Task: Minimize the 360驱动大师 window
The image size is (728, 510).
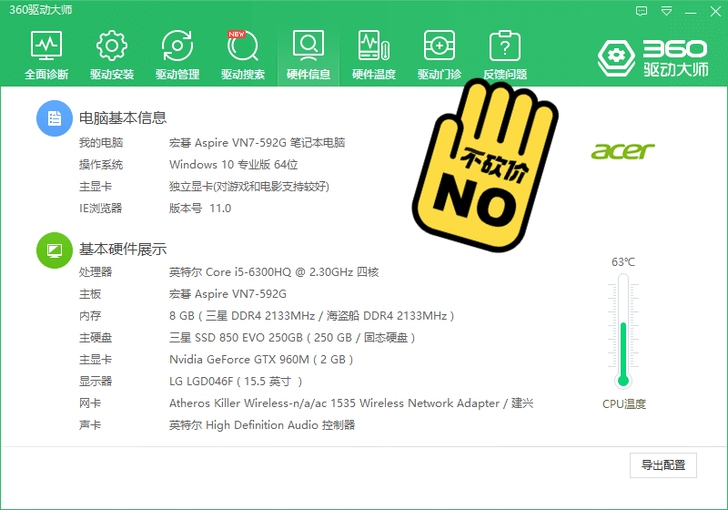Action: (691, 12)
